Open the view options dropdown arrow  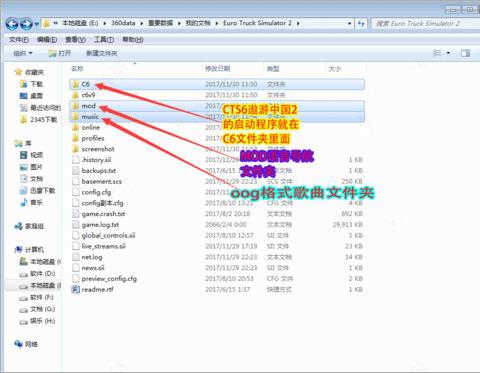[x=448, y=53]
